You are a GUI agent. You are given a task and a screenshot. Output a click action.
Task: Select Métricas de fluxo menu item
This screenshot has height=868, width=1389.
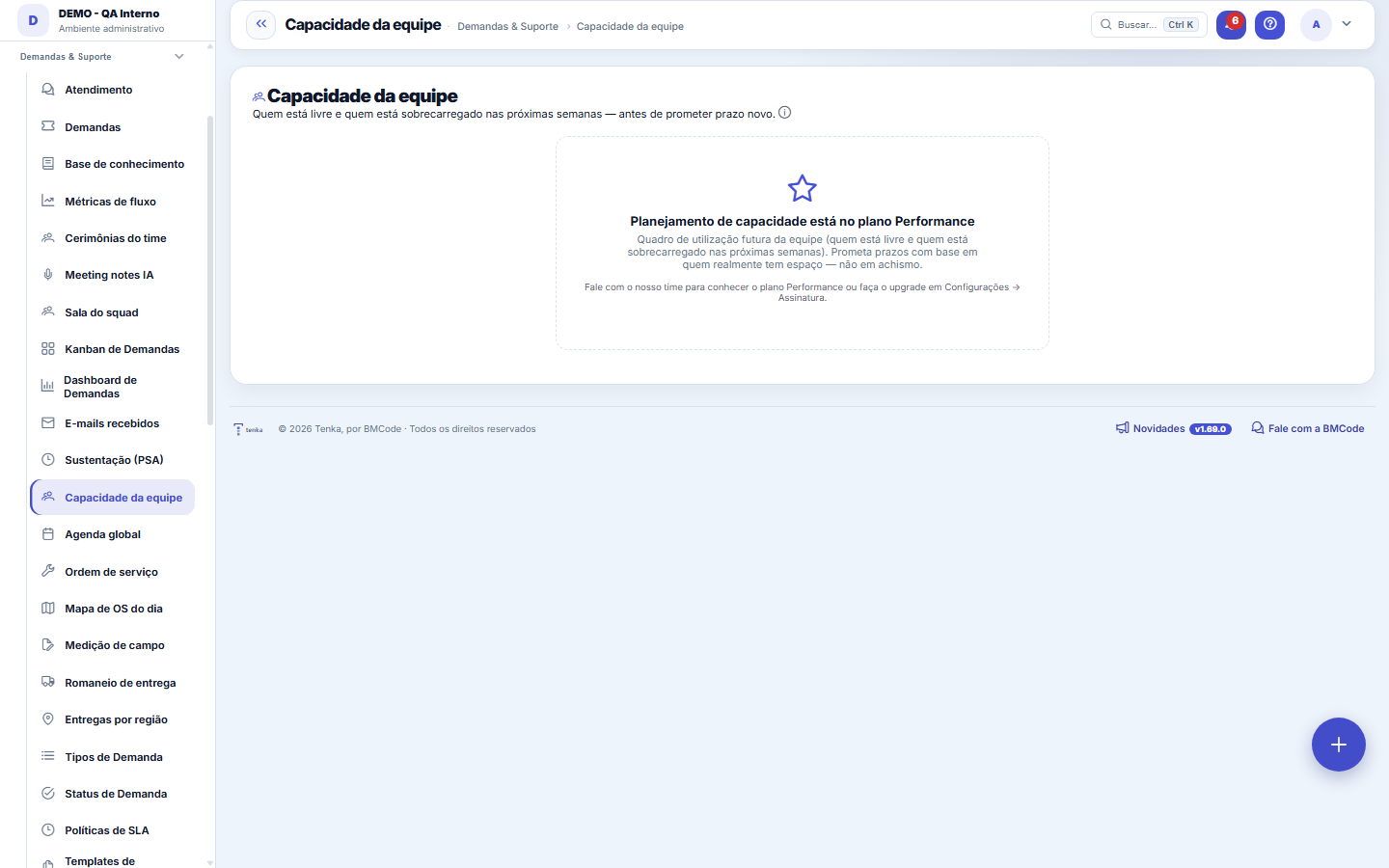pos(112,202)
